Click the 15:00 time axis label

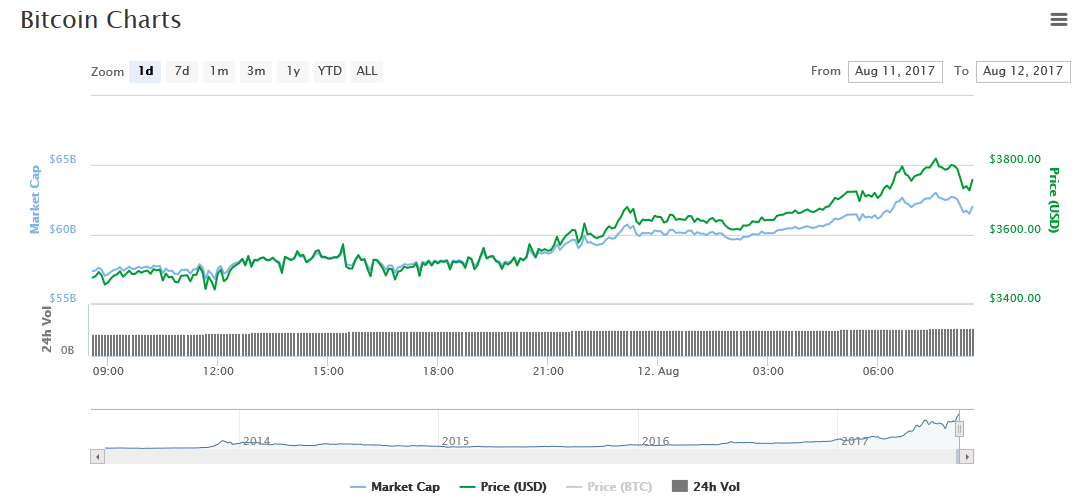coord(328,371)
